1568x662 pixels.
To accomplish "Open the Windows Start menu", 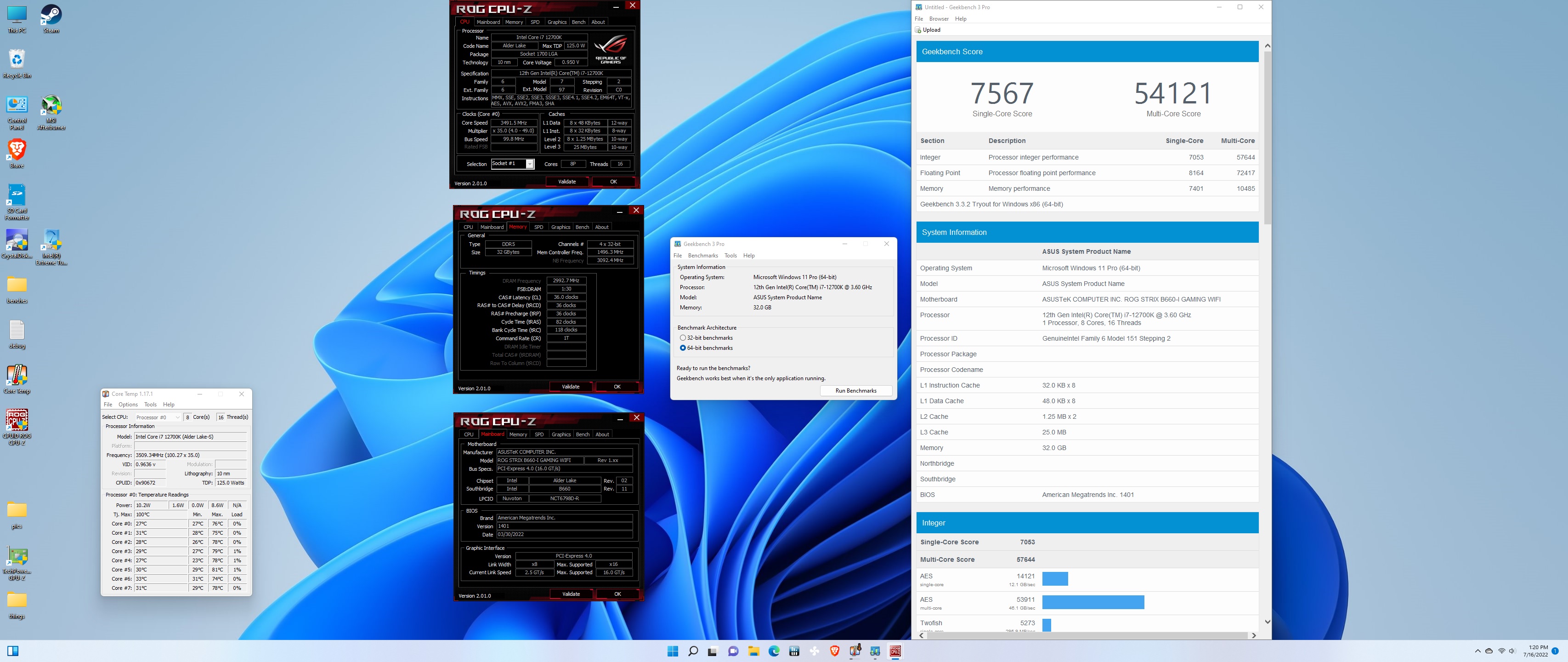I will click(673, 651).
